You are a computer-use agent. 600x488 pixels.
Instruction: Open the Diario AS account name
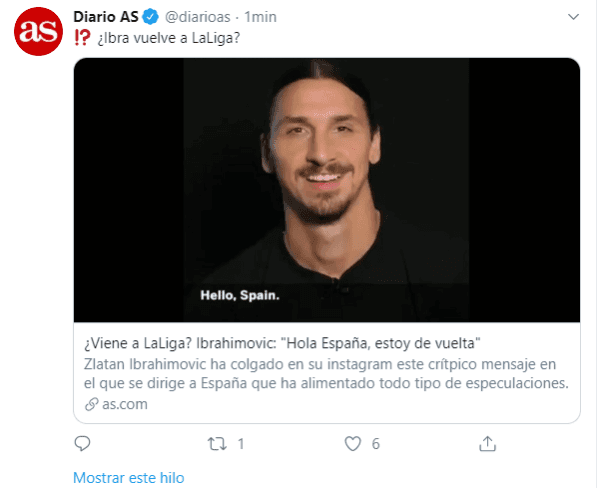pyautogui.click(x=106, y=17)
